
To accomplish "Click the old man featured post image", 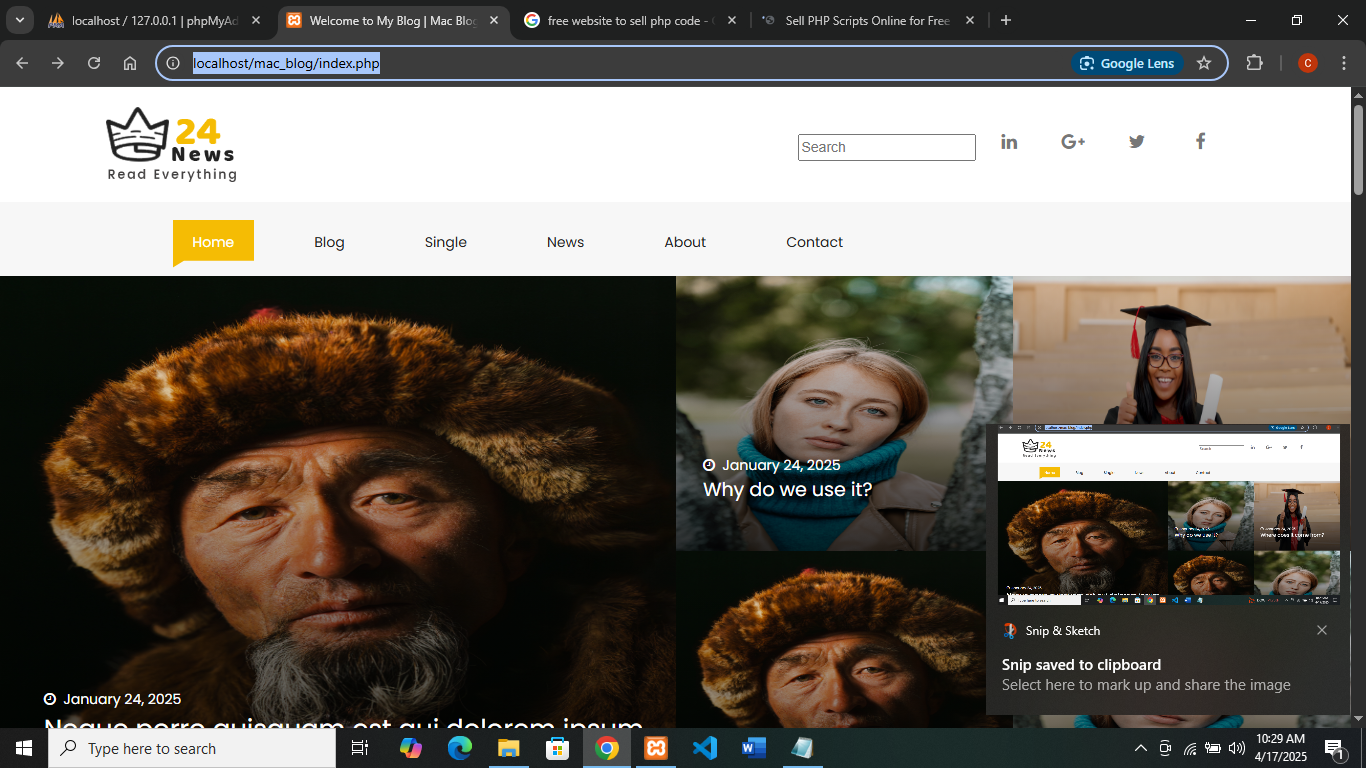I will 338,502.
